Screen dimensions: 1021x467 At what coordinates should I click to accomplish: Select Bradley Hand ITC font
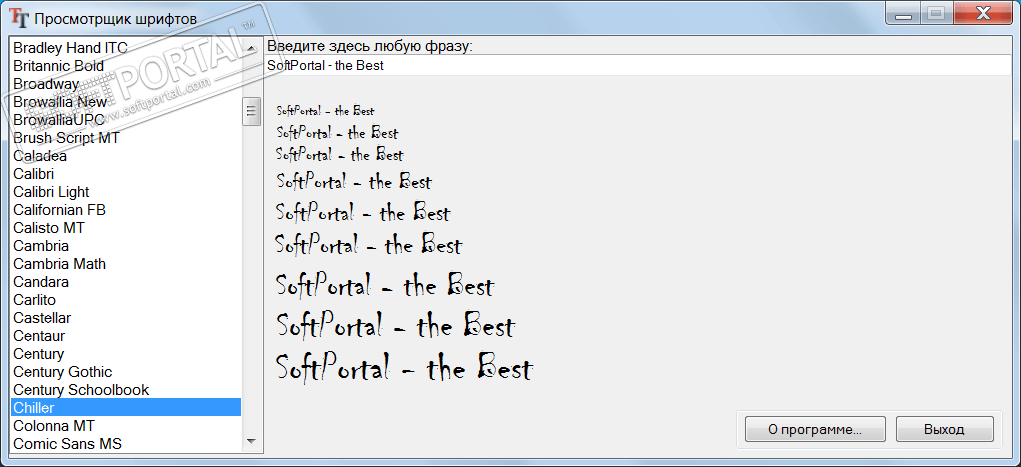pyautogui.click(x=126, y=48)
